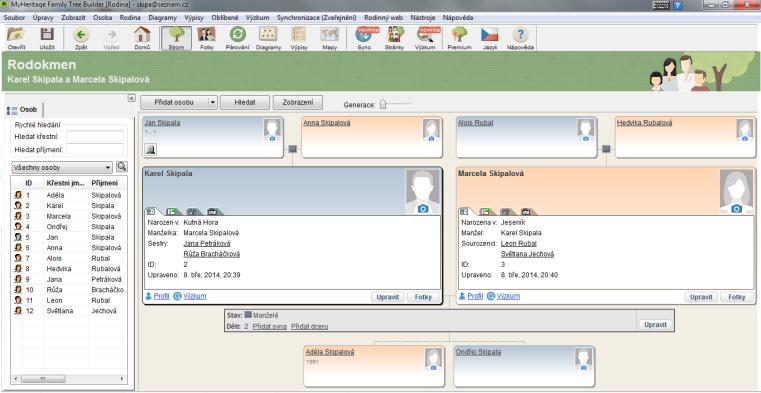This screenshot has width=761, height=393.
Task: Click Upravit in the Manželé status bar
Action: pos(656,325)
